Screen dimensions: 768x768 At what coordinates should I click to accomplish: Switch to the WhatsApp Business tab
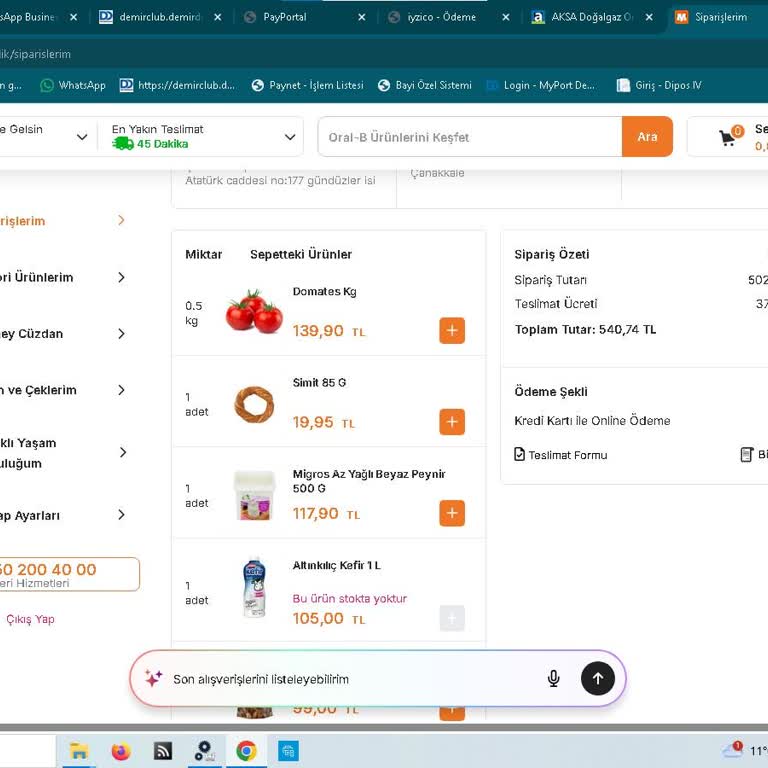(x=29, y=17)
